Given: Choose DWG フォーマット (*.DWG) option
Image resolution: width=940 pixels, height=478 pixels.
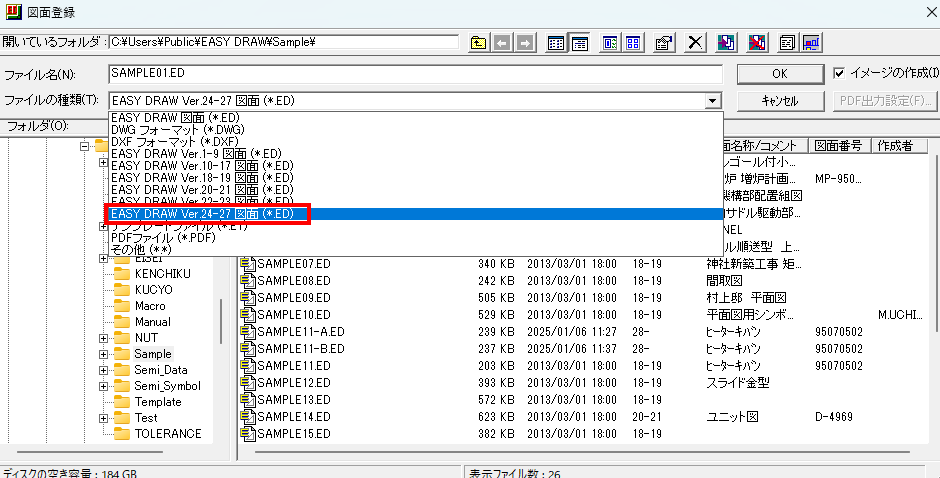Looking at the screenshot, I should click(x=415, y=130).
